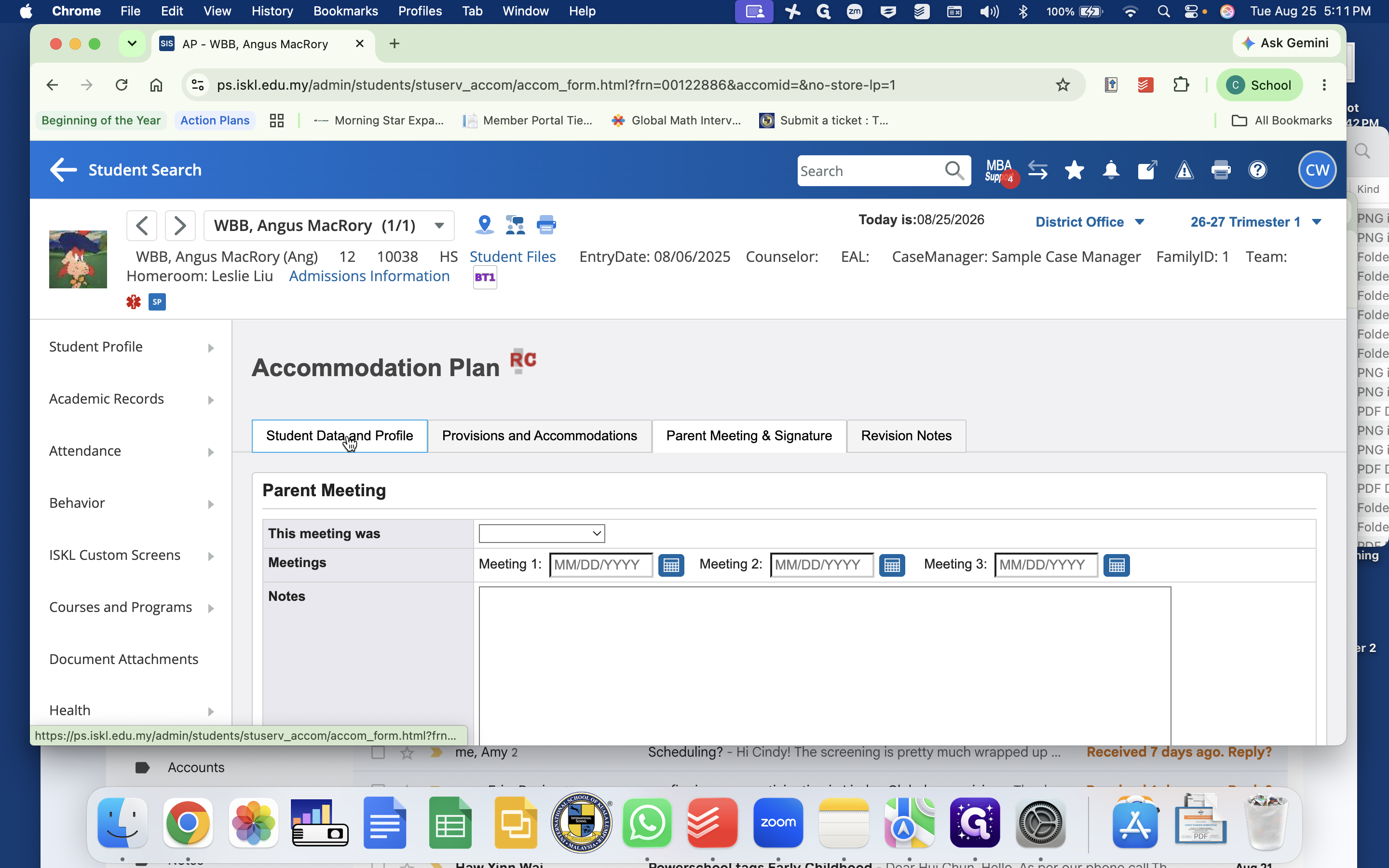Open All Bookmarks folder

[1281, 121]
